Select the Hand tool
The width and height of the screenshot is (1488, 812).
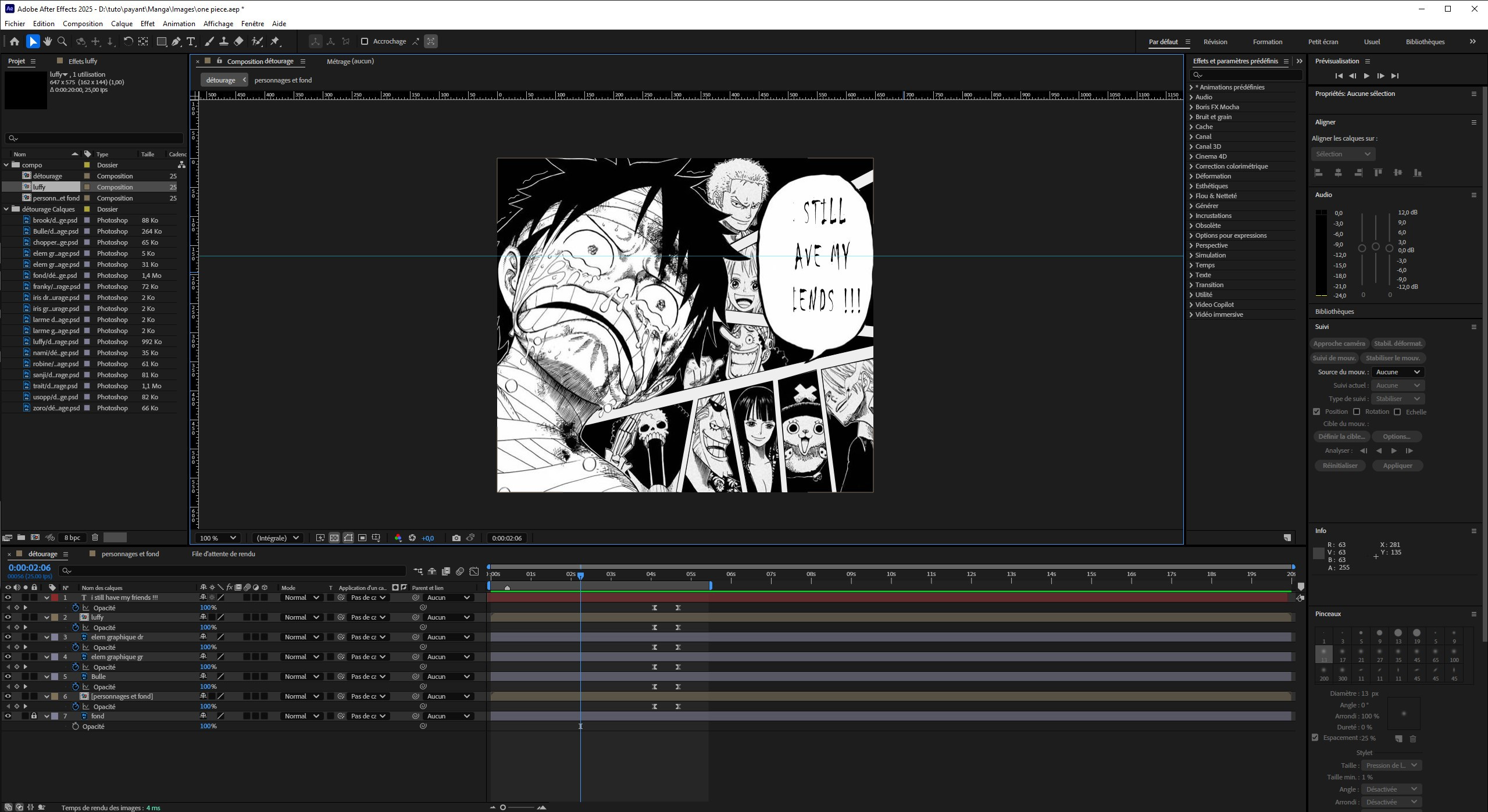pos(47,41)
